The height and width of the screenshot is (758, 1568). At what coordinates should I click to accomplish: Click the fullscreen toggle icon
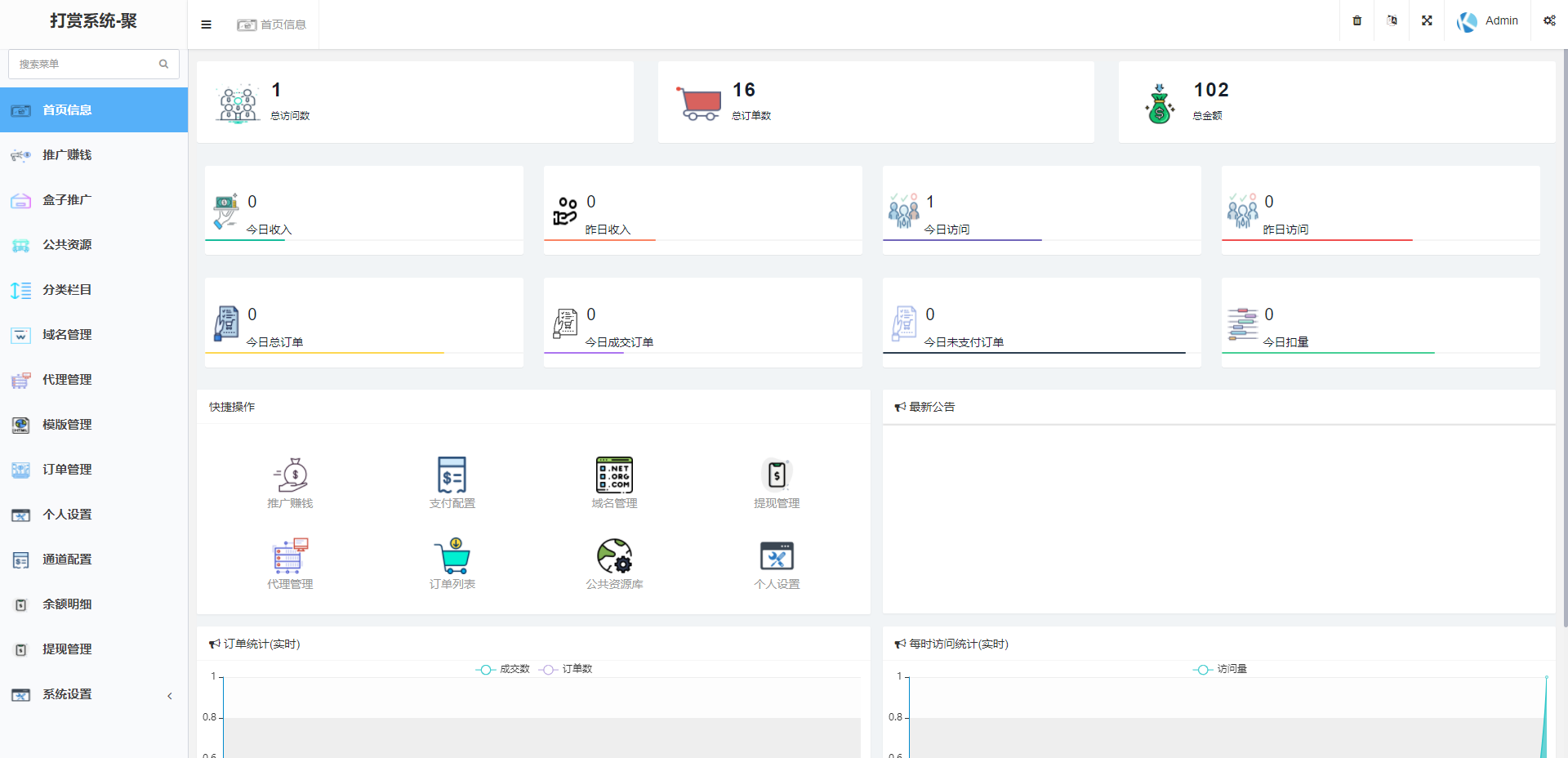click(x=1427, y=21)
